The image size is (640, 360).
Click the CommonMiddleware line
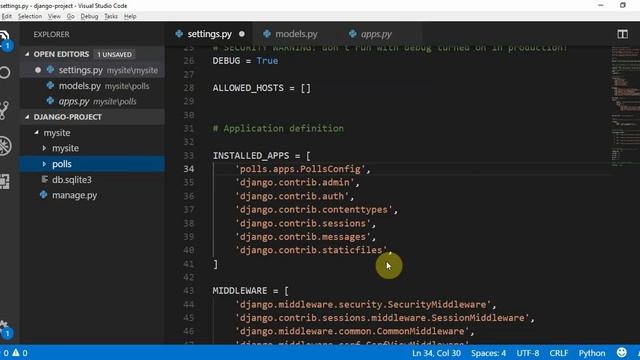(x=355, y=331)
